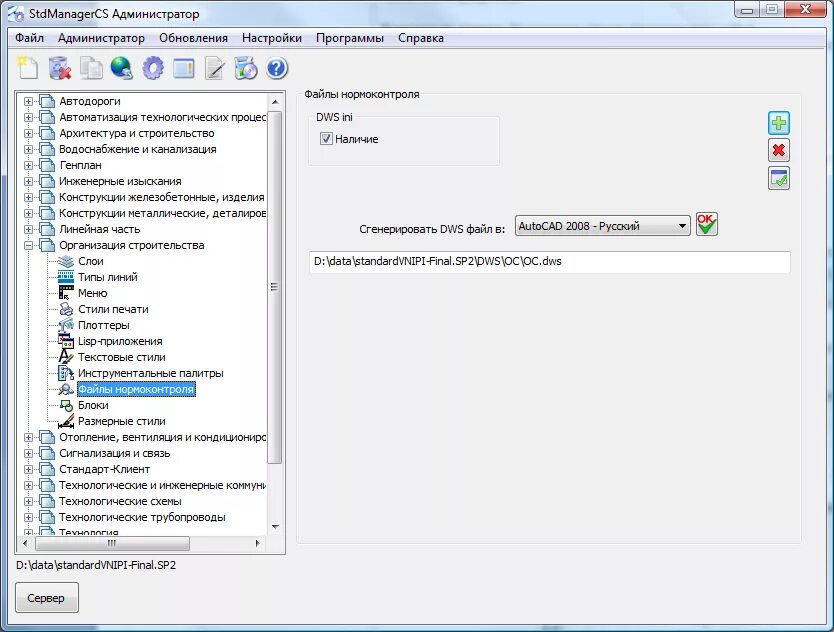Expand the Линейная часть node
The image size is (834, 632).
pos(29,229)
